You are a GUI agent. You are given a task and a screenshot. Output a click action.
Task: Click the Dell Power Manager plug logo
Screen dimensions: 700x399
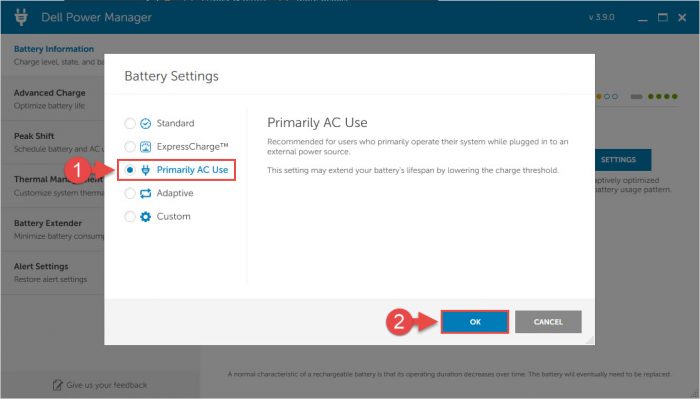(21, 17)
